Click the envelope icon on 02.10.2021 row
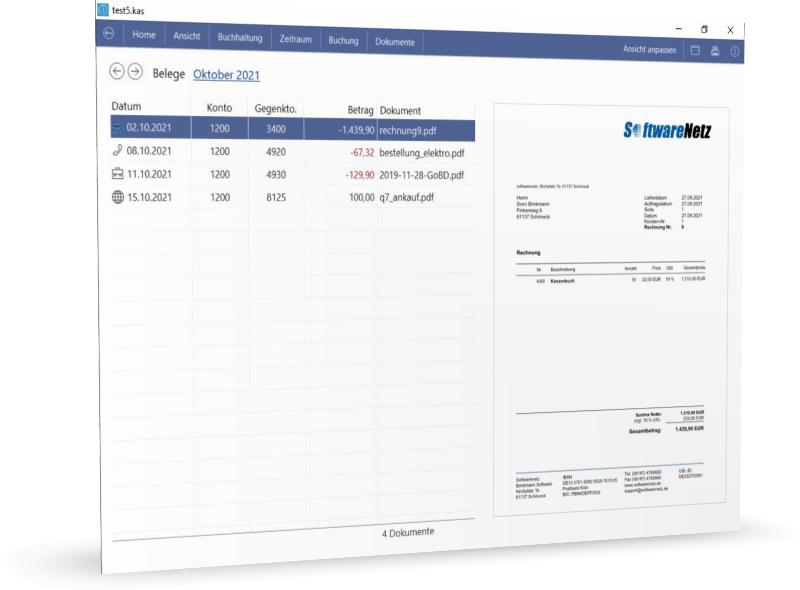 [117, 128]
